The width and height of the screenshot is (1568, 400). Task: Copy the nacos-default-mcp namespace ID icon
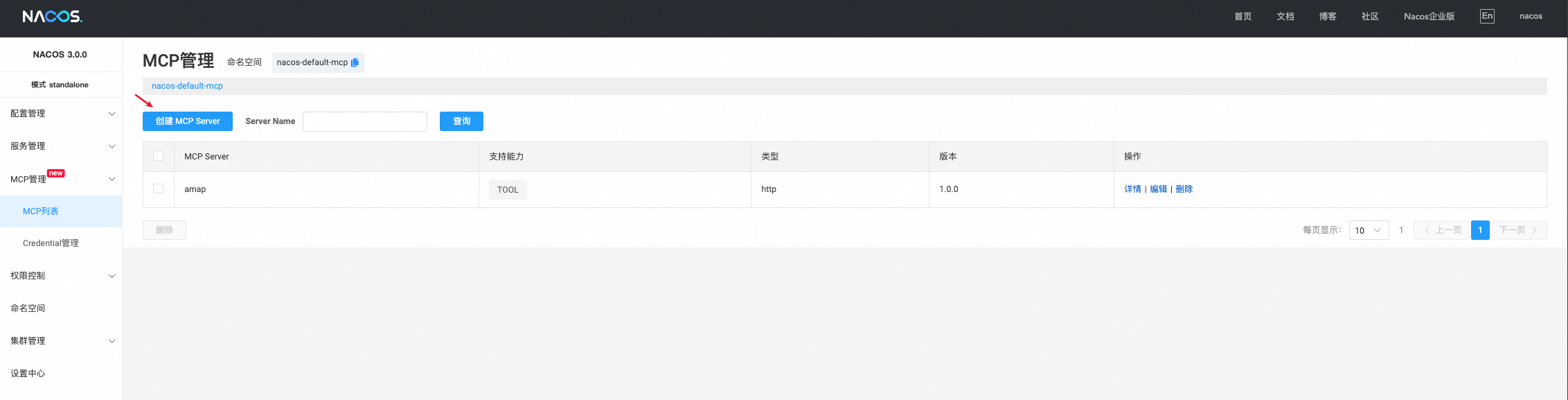355,62
